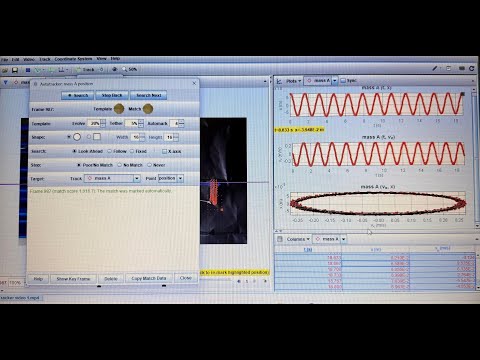Click the Track create button in toolbar
This screenshot has width=480, height=360.
coord(86,70)
